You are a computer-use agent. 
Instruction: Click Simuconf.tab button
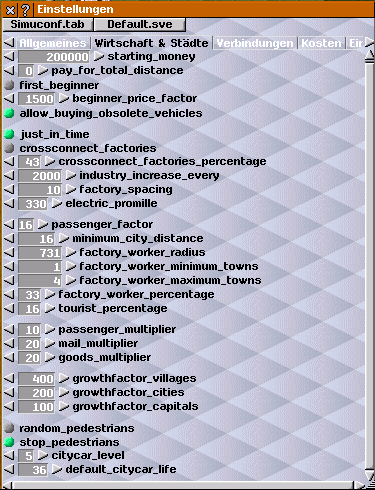coord(47,24)
